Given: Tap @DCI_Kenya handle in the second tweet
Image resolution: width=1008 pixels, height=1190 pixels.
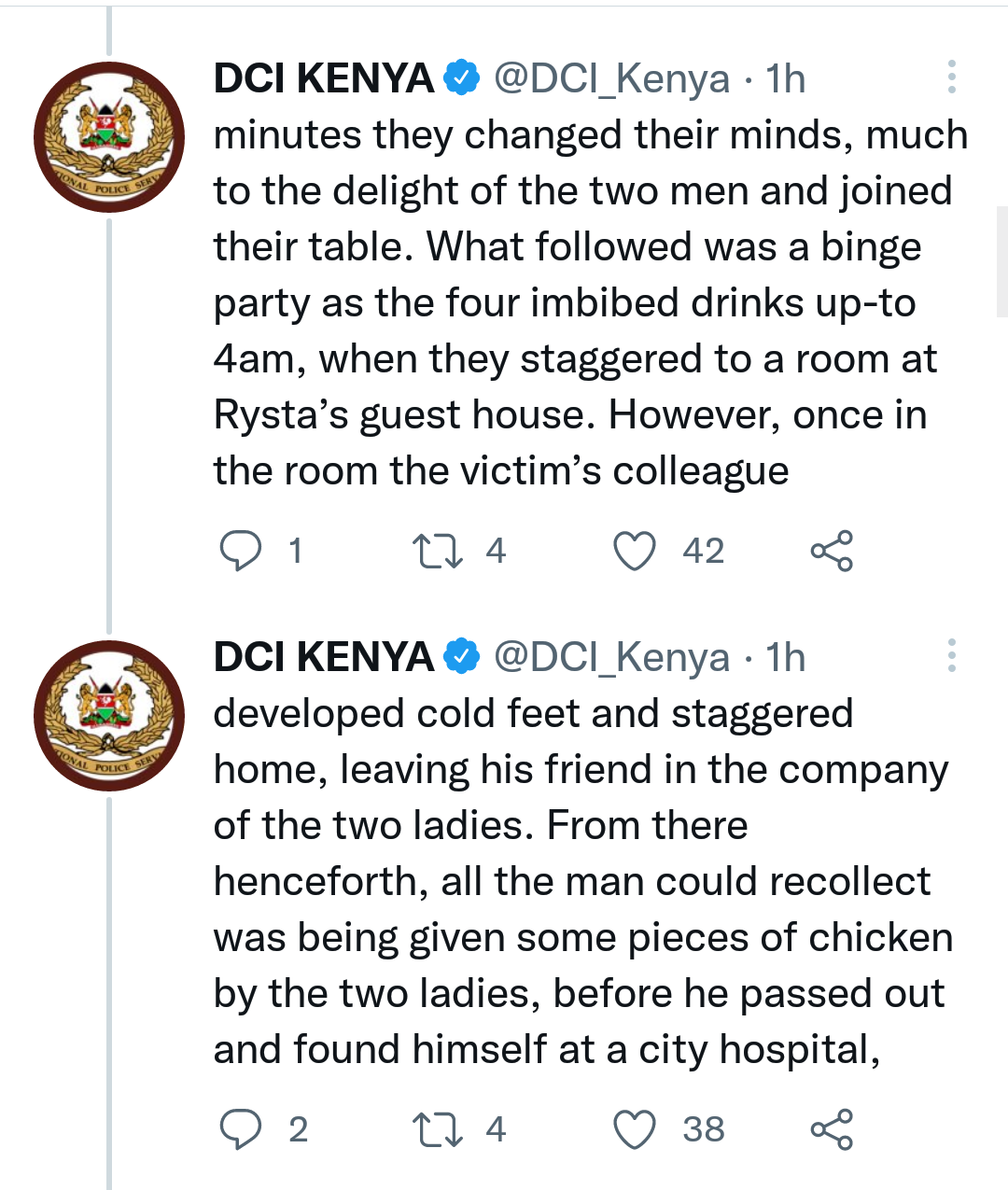Looking at the screenshot, I should pyautogui.click(x=611, y=658).
